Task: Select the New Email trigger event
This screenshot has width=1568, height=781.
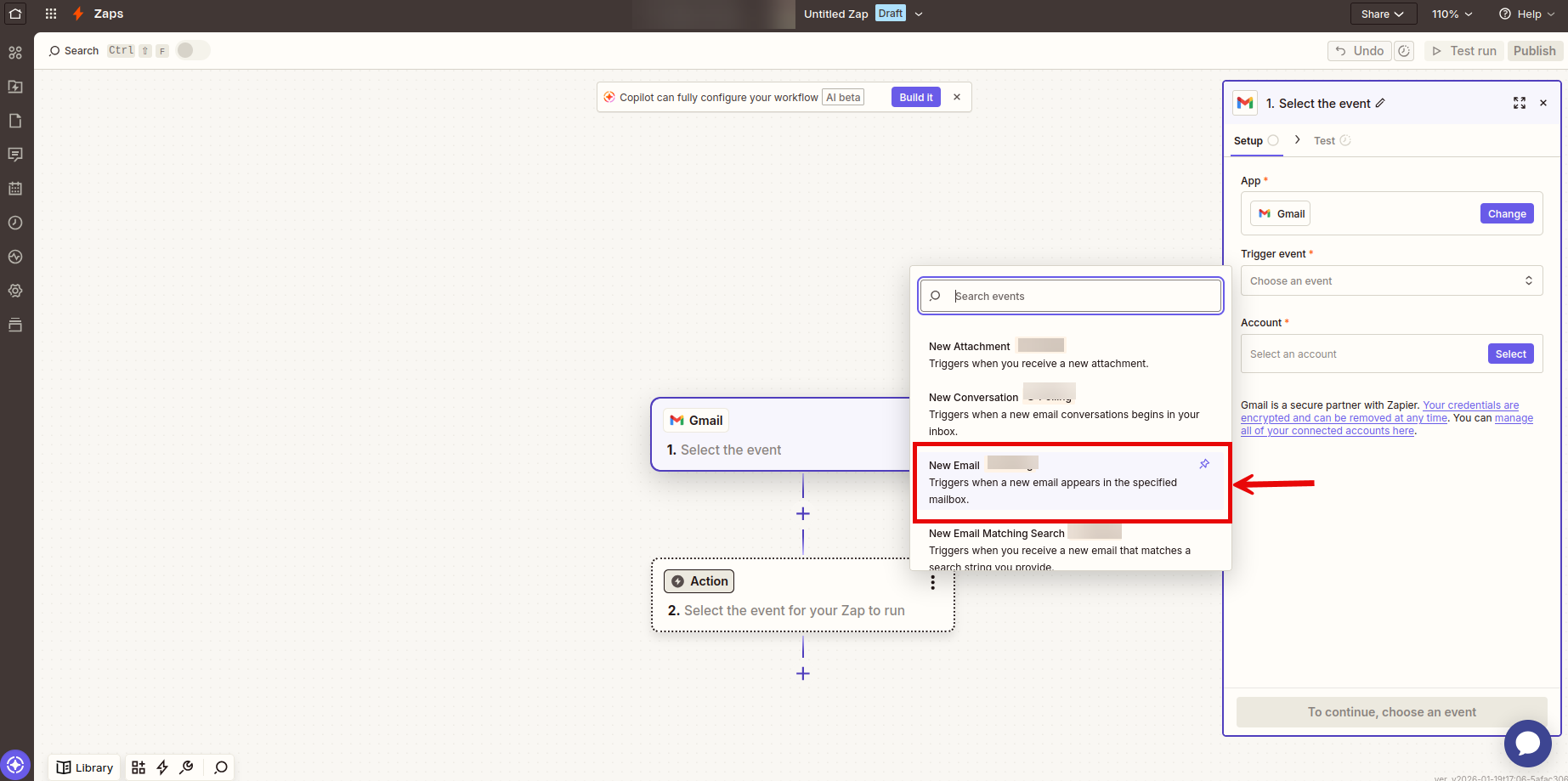Action: [1070, 482]
